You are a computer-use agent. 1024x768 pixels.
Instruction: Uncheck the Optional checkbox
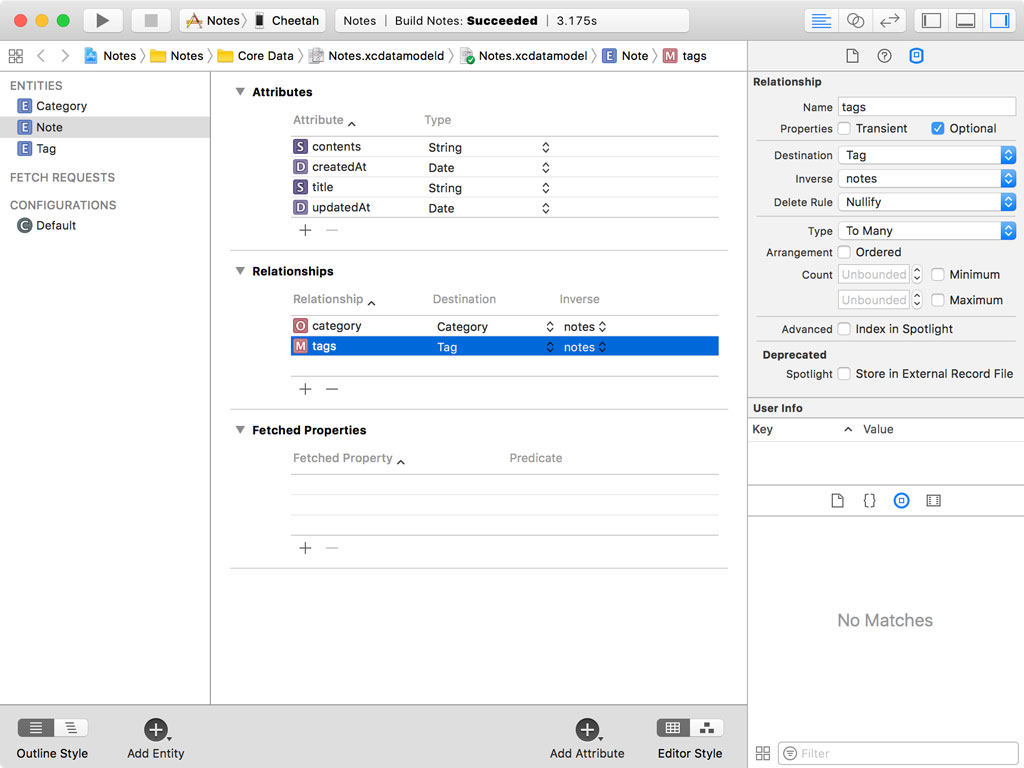point(938,128)
